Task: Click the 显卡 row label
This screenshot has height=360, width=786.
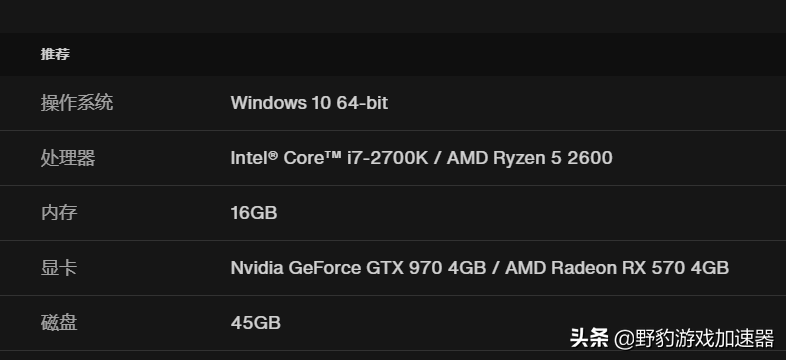Action: click(59, 268)
